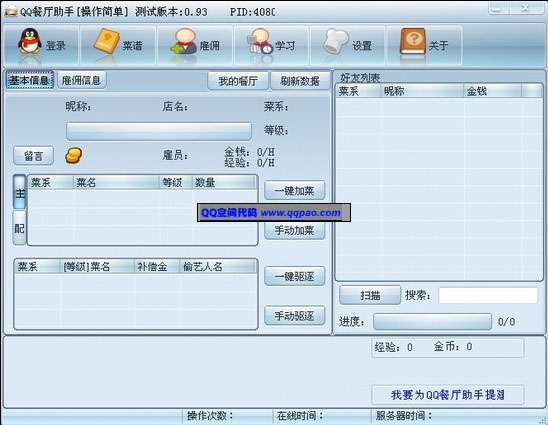Click the 补偿金 column header
This screenshot has height=425, width=548.
point(157,267)
